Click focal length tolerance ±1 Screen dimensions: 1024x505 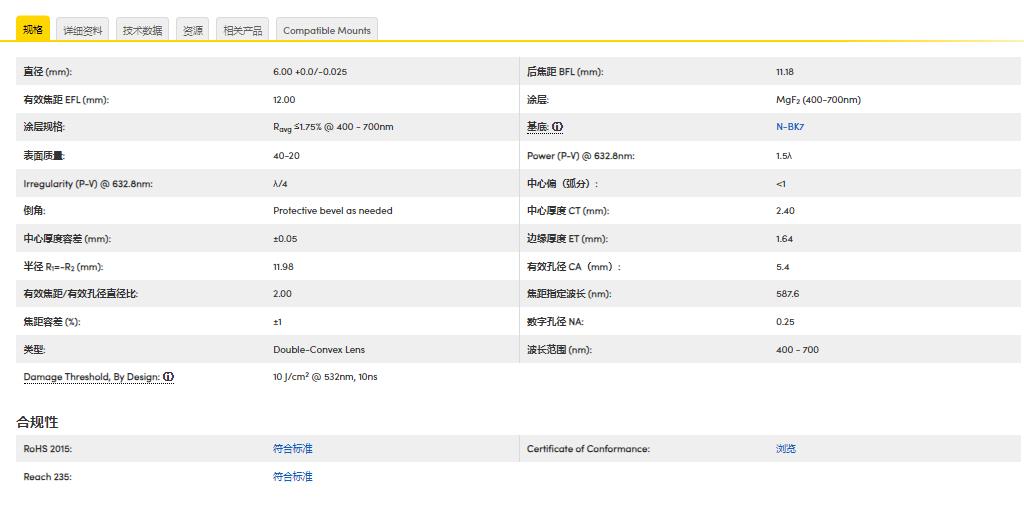coord(277,322)
